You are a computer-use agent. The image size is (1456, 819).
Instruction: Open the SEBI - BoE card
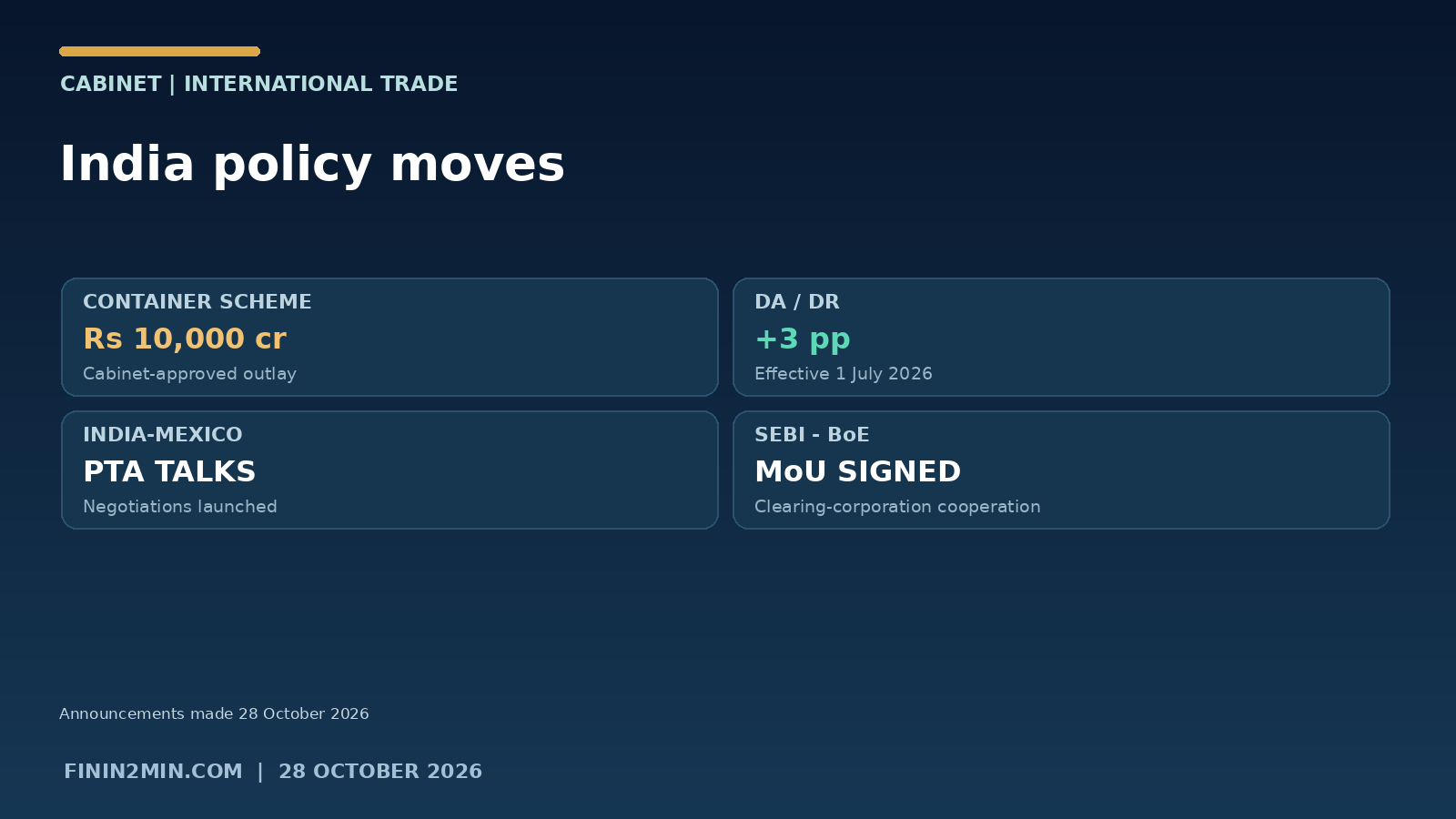(x=1061, y=470)
